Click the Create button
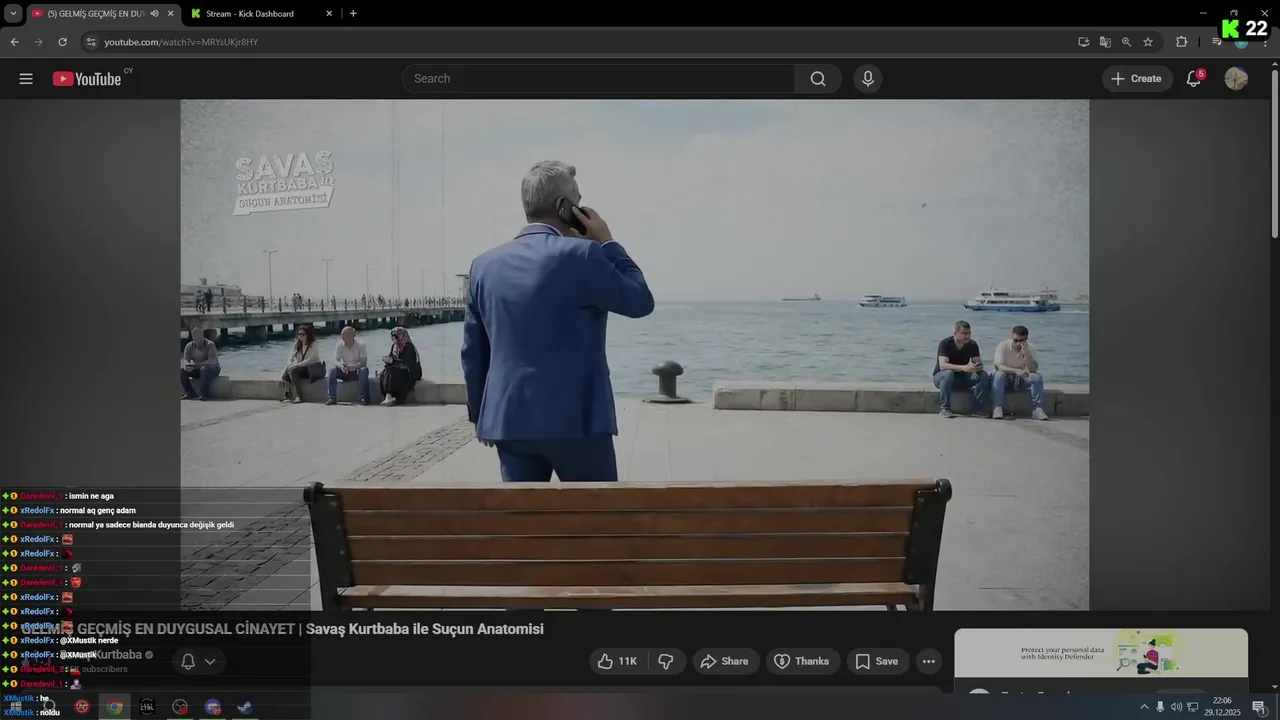The width and height of the screenshot is (1280, 720). tap(1137, 79)
